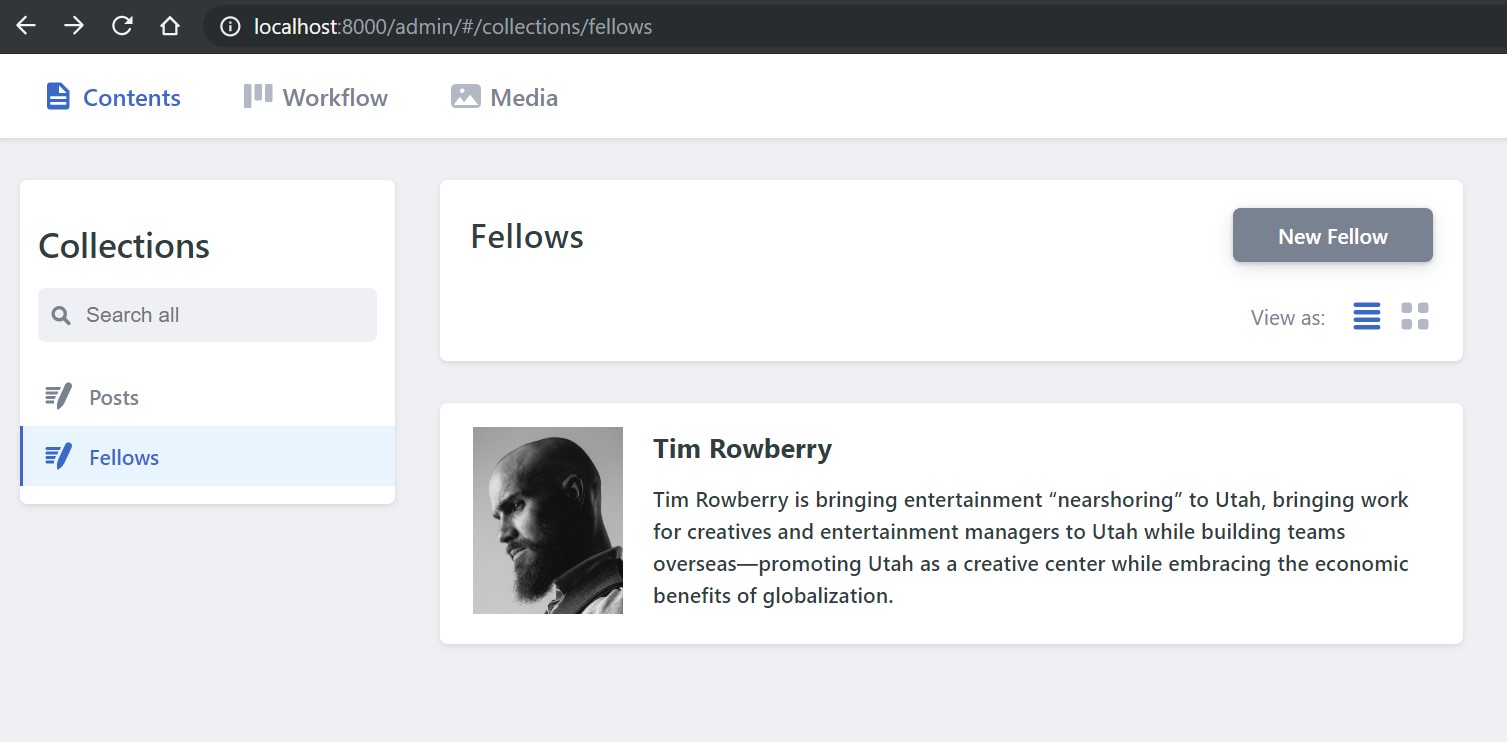View site info icon in address bar
The image size is (1507, 742).
tap(230, 27)
